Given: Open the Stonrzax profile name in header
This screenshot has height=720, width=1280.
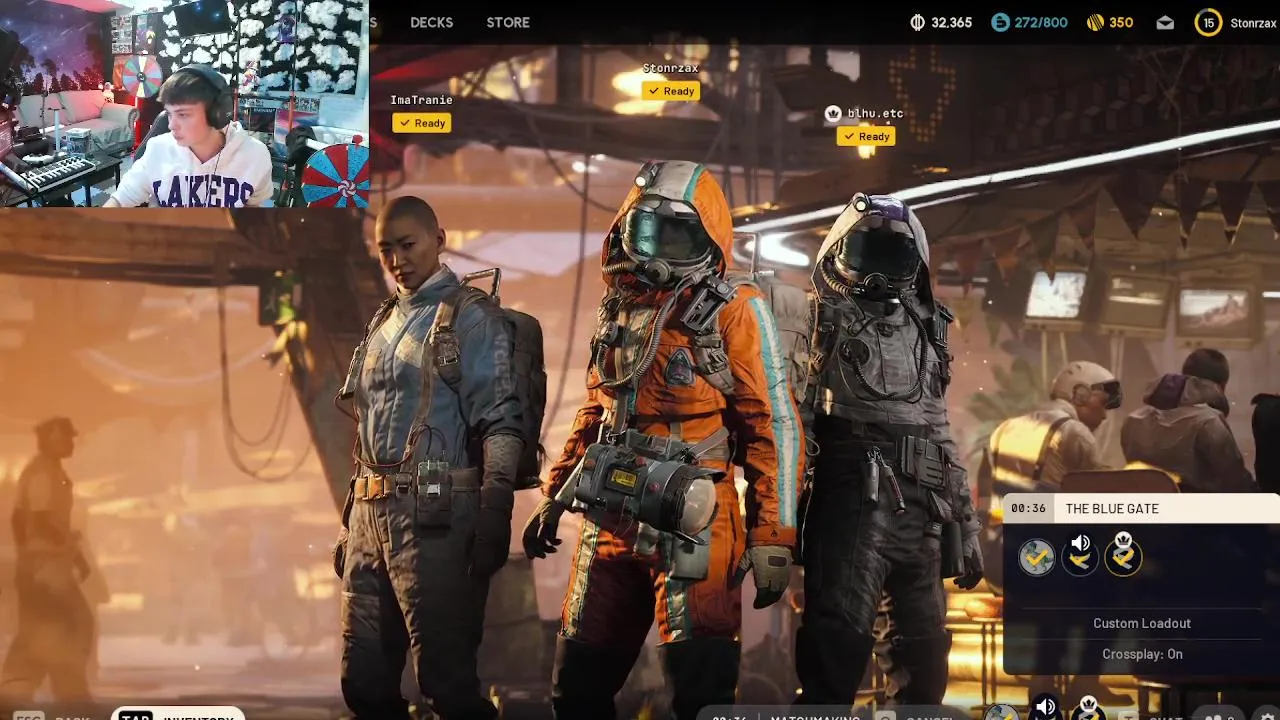Looking at the screenshot, I should point(1253,22).
